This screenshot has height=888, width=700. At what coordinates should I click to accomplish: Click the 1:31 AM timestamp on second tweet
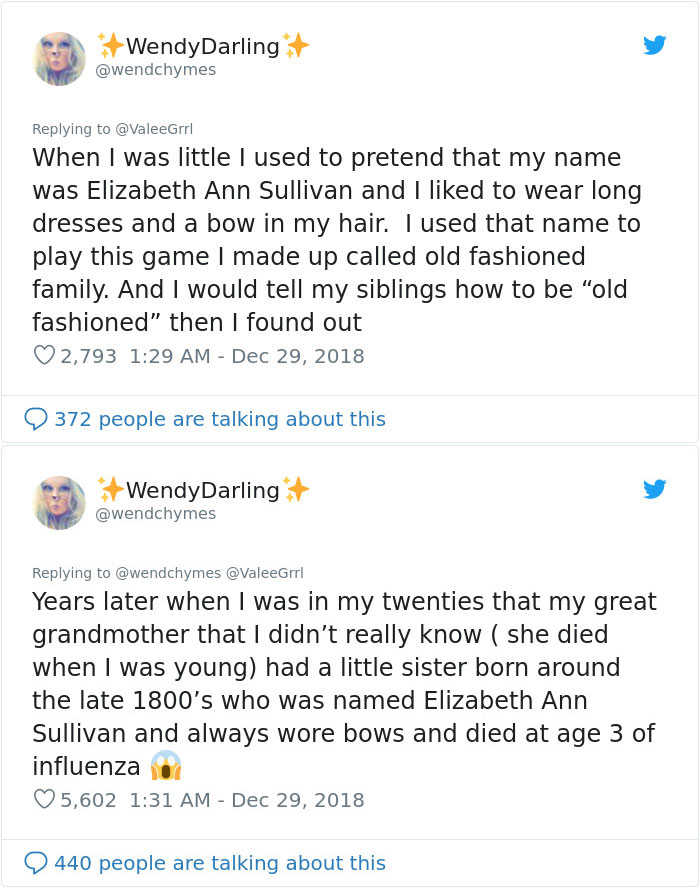[x=157, y=800]
